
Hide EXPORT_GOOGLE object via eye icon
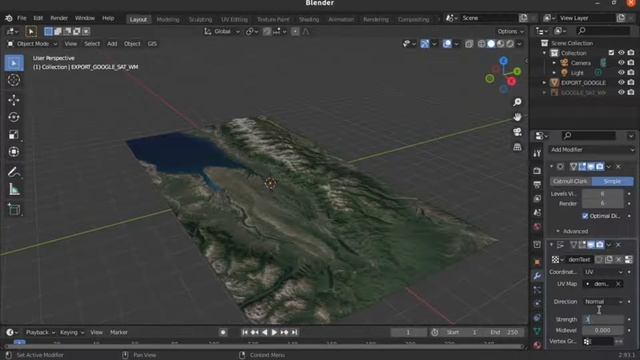coord(621,82)
